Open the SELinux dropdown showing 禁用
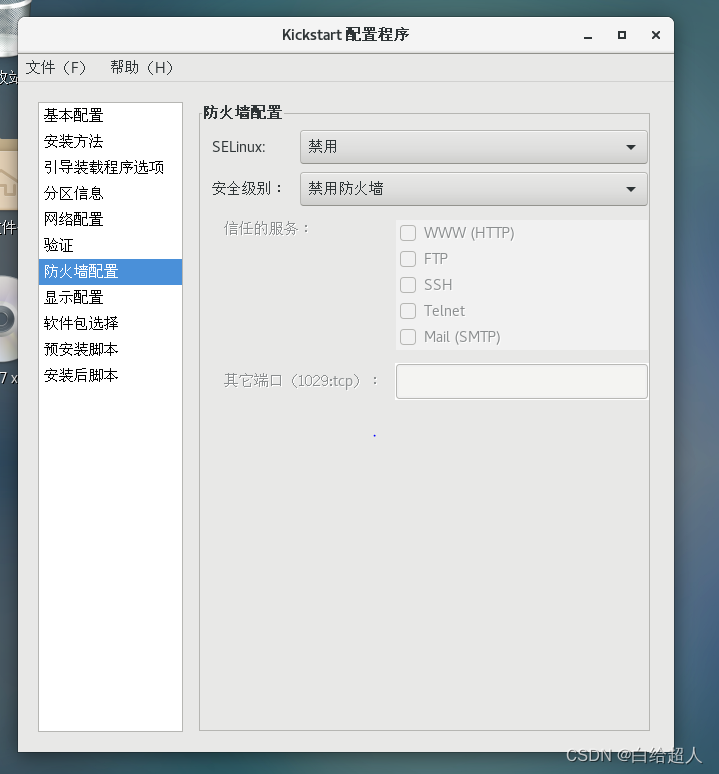719x774 pixels. tap(474, 147)
